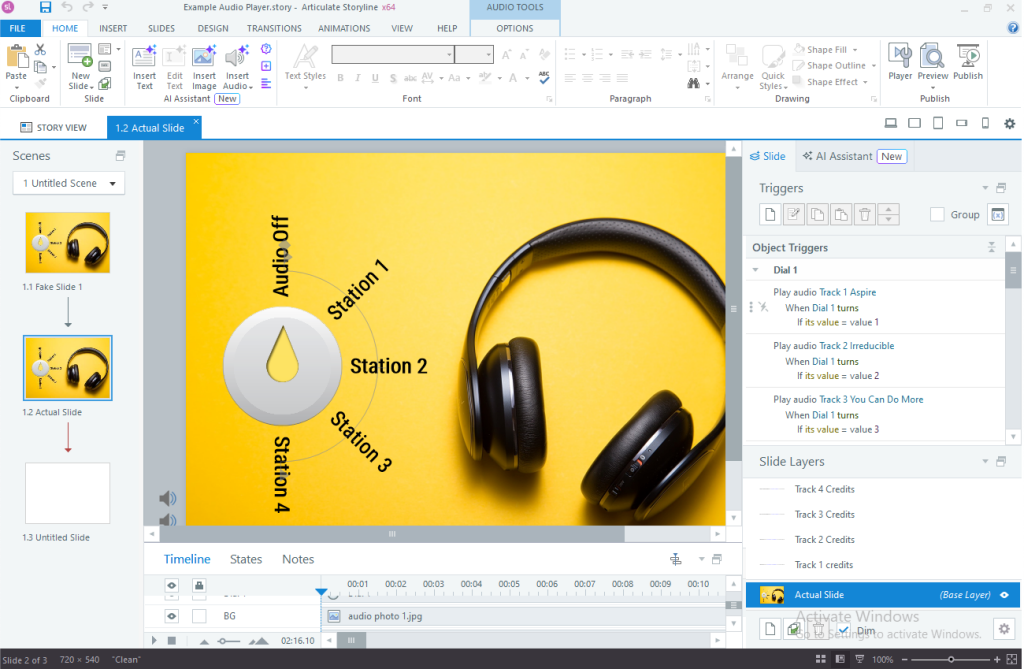Image resolution: width=1024 pixels, height=669 pixels.
Task: Copy the selected trigger icon
Action: coord(817,214)
